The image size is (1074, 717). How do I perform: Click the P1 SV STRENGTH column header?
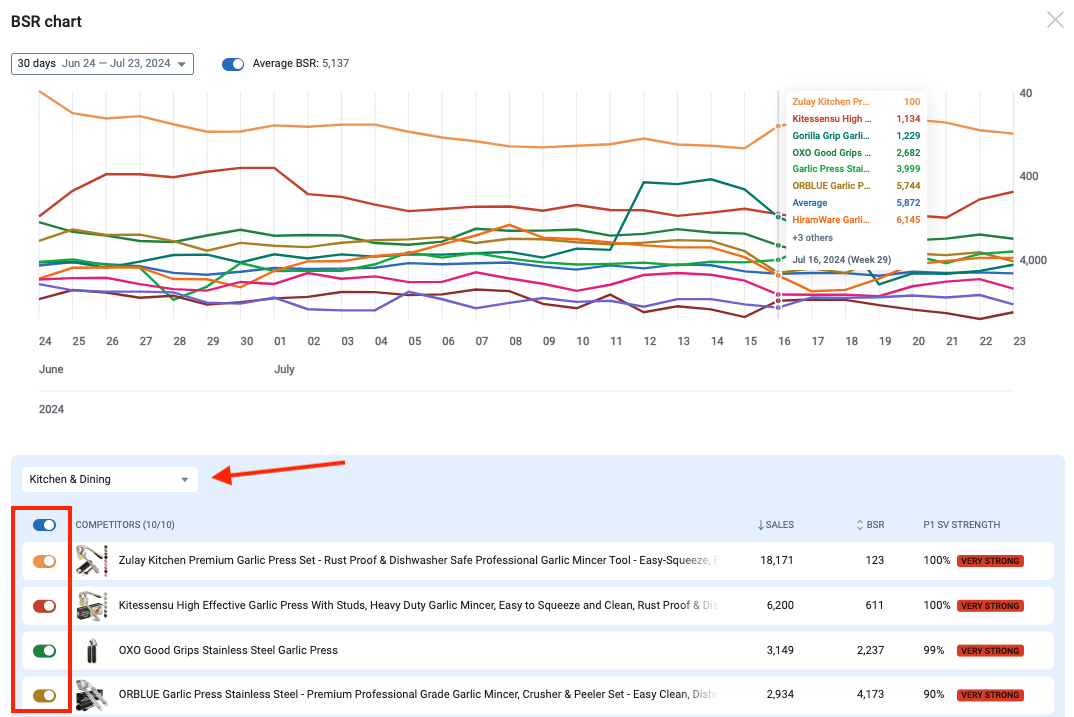(x=962, y=525)
